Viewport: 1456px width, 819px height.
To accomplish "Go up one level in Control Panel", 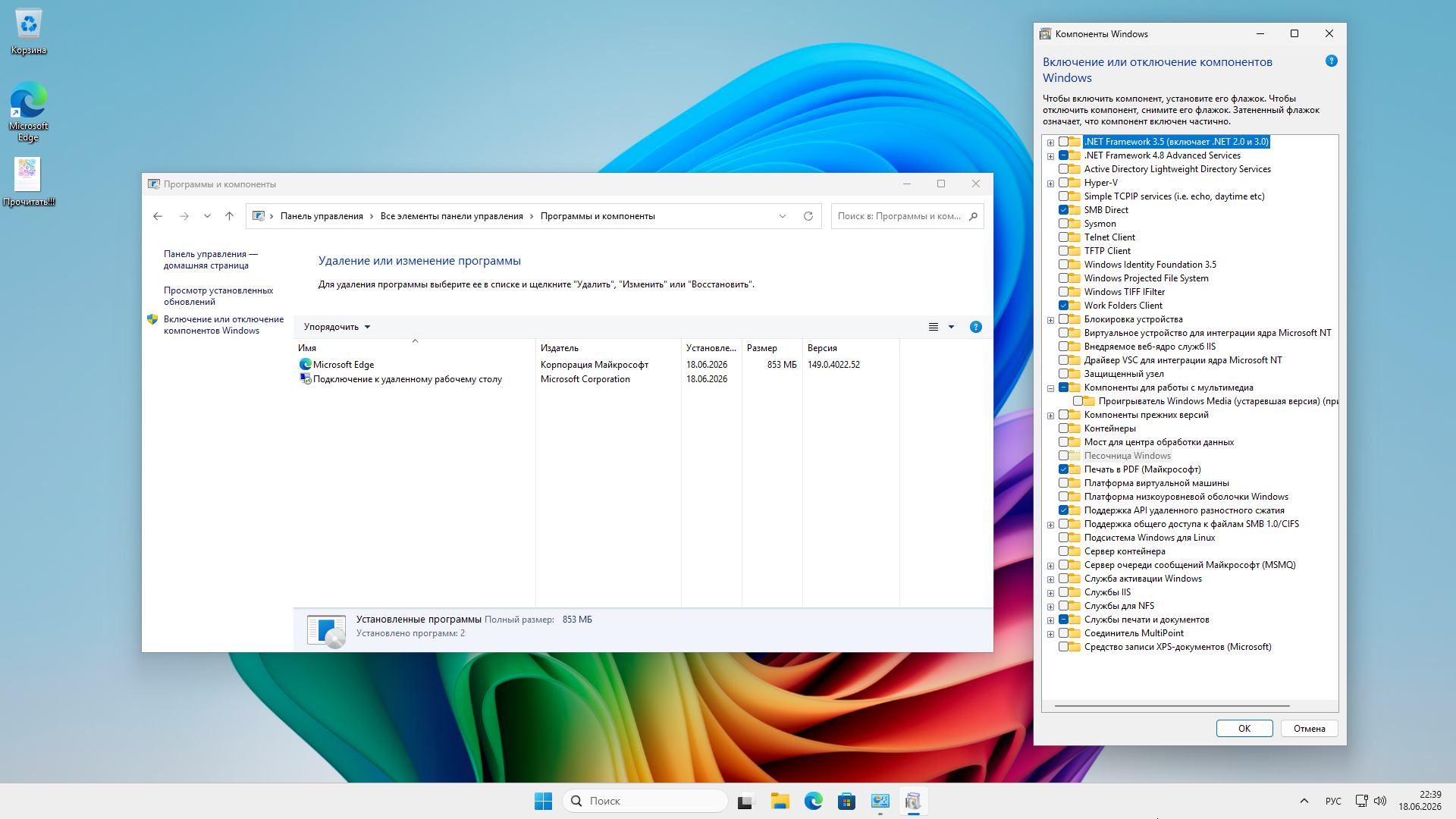I will (229, 216).
